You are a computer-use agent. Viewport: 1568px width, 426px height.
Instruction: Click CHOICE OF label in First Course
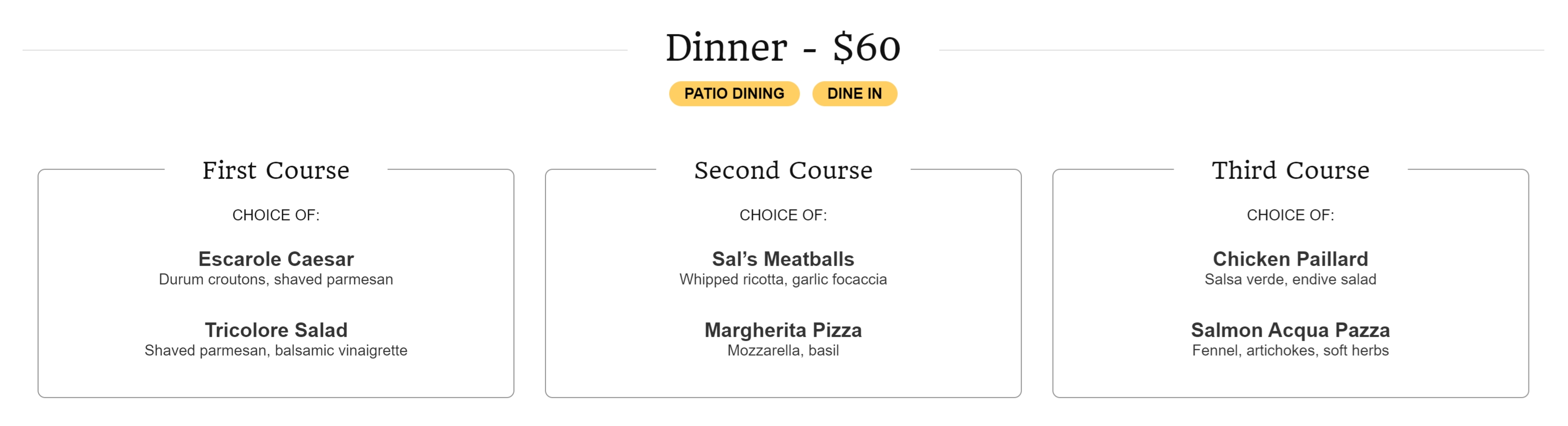coord(276,215)
